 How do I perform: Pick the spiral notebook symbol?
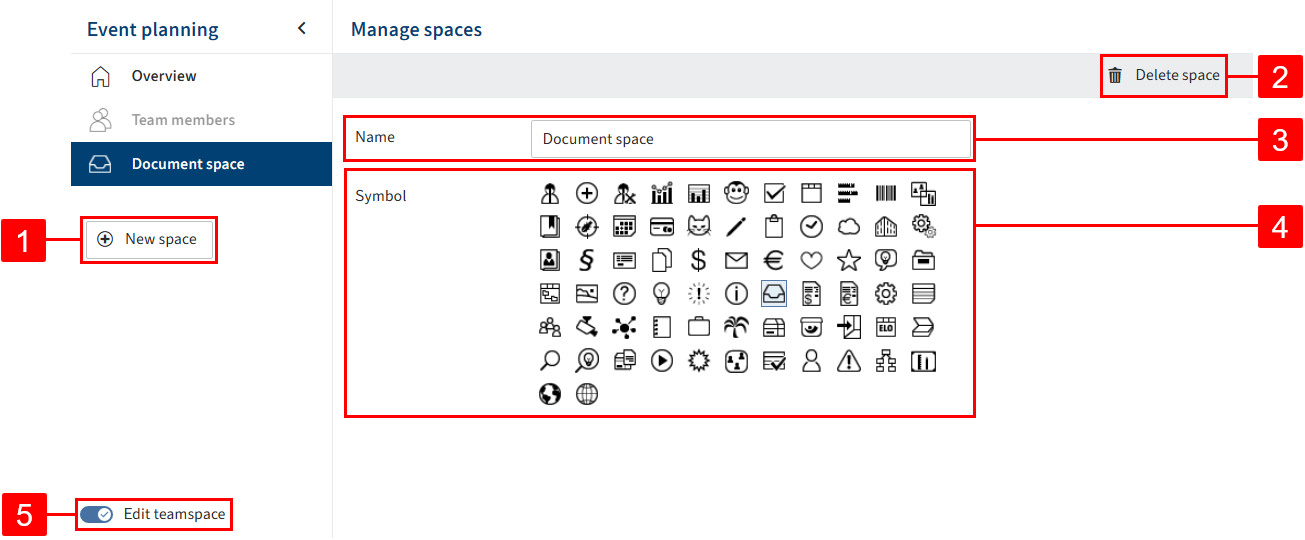click(662, 327)
